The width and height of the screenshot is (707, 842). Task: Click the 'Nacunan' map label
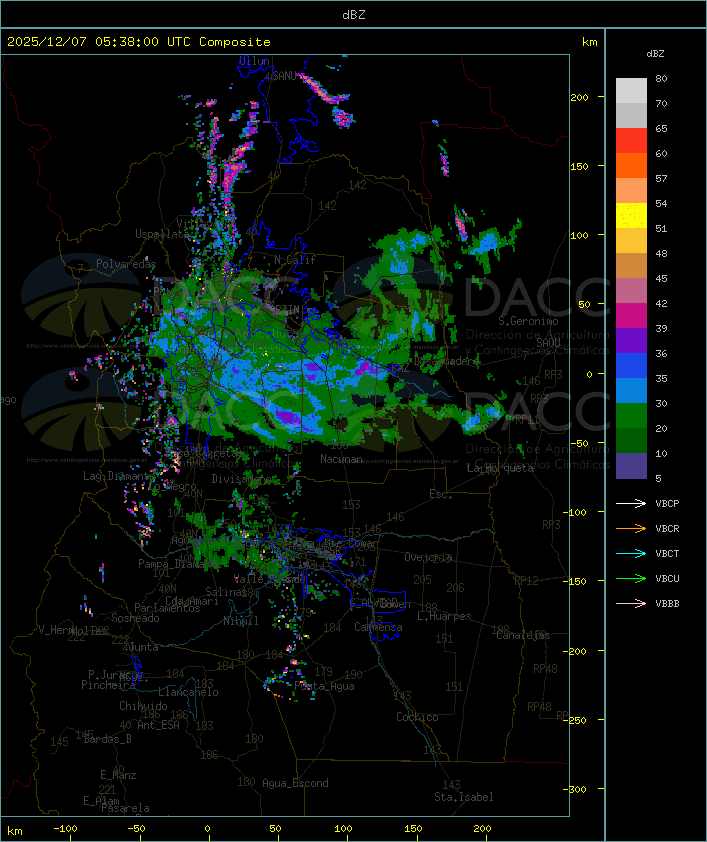click(341, 459)
